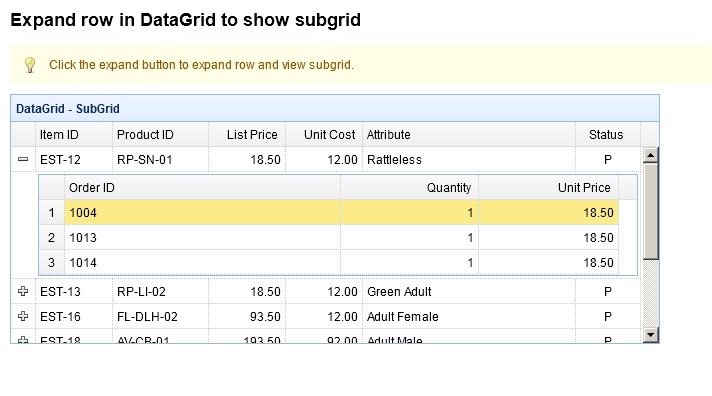Click the RP-SN-01 product ID cell
Image resolution: width=712 pixels, height=396 pixels.
pyautogui.click(x=160, y=159)
